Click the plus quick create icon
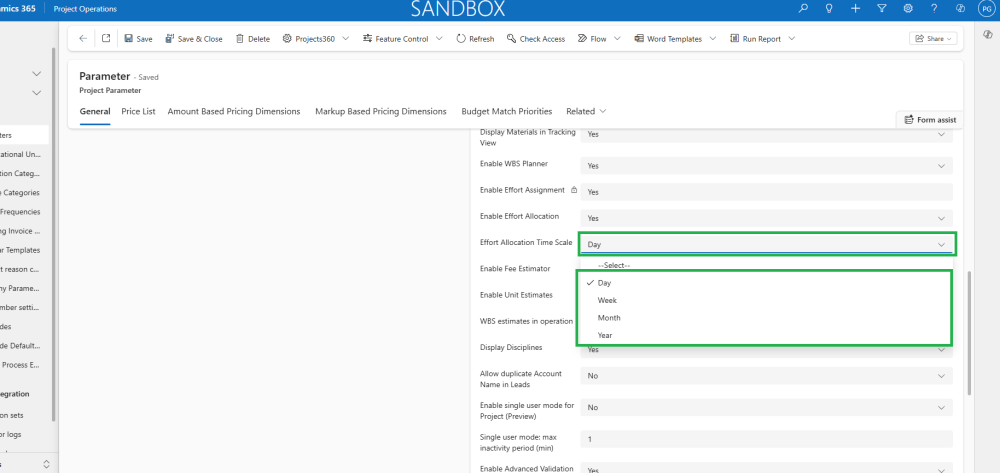Image resolution: width=1000 pixels, height=473 pixels. point(855,8)
